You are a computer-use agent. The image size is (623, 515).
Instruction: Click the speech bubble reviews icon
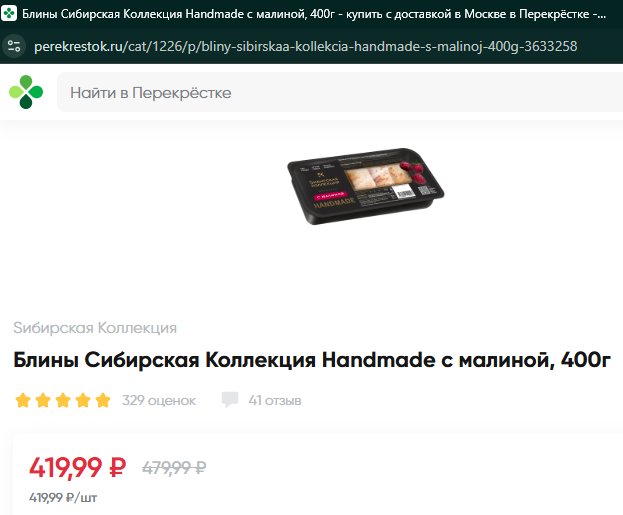click(230, 400)
